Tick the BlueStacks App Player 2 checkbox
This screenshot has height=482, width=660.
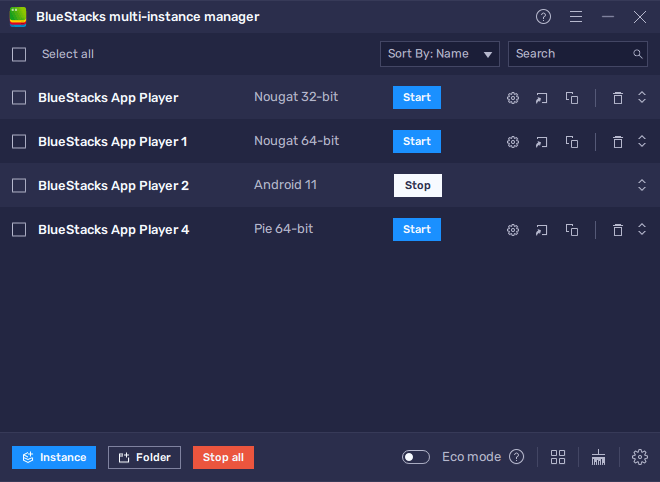coord(19,186)
